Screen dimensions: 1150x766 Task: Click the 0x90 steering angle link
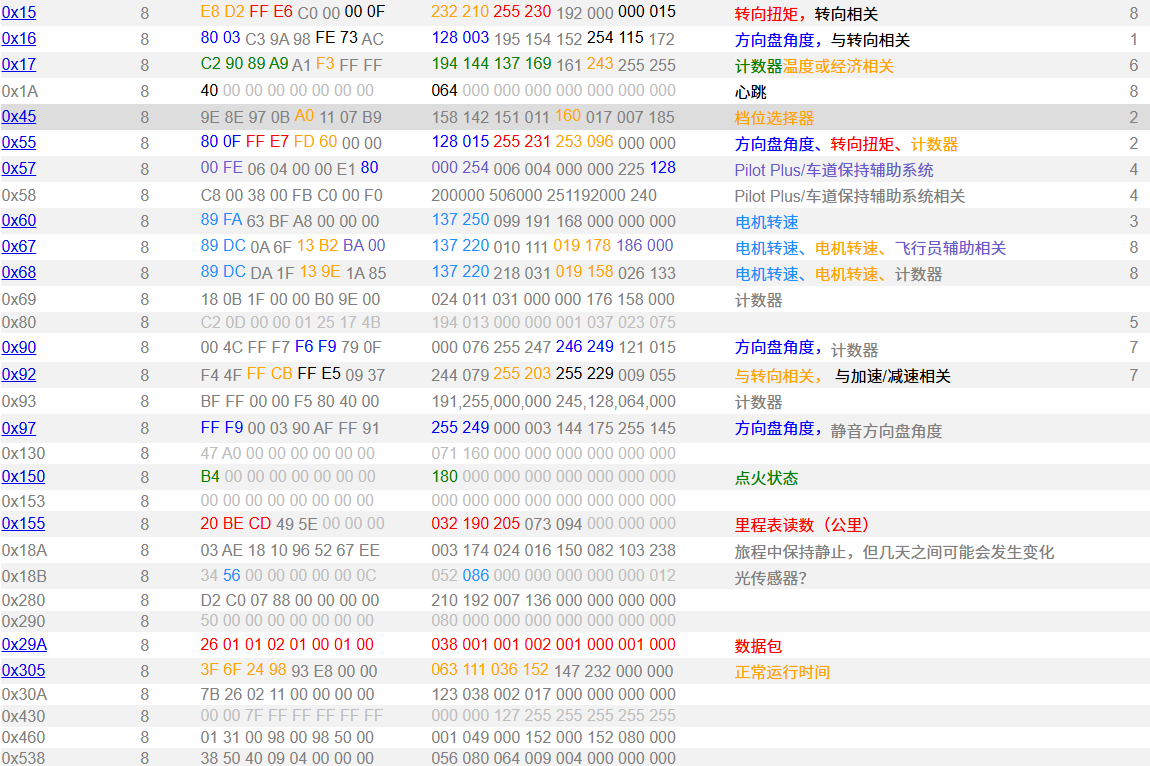[19, 347]
